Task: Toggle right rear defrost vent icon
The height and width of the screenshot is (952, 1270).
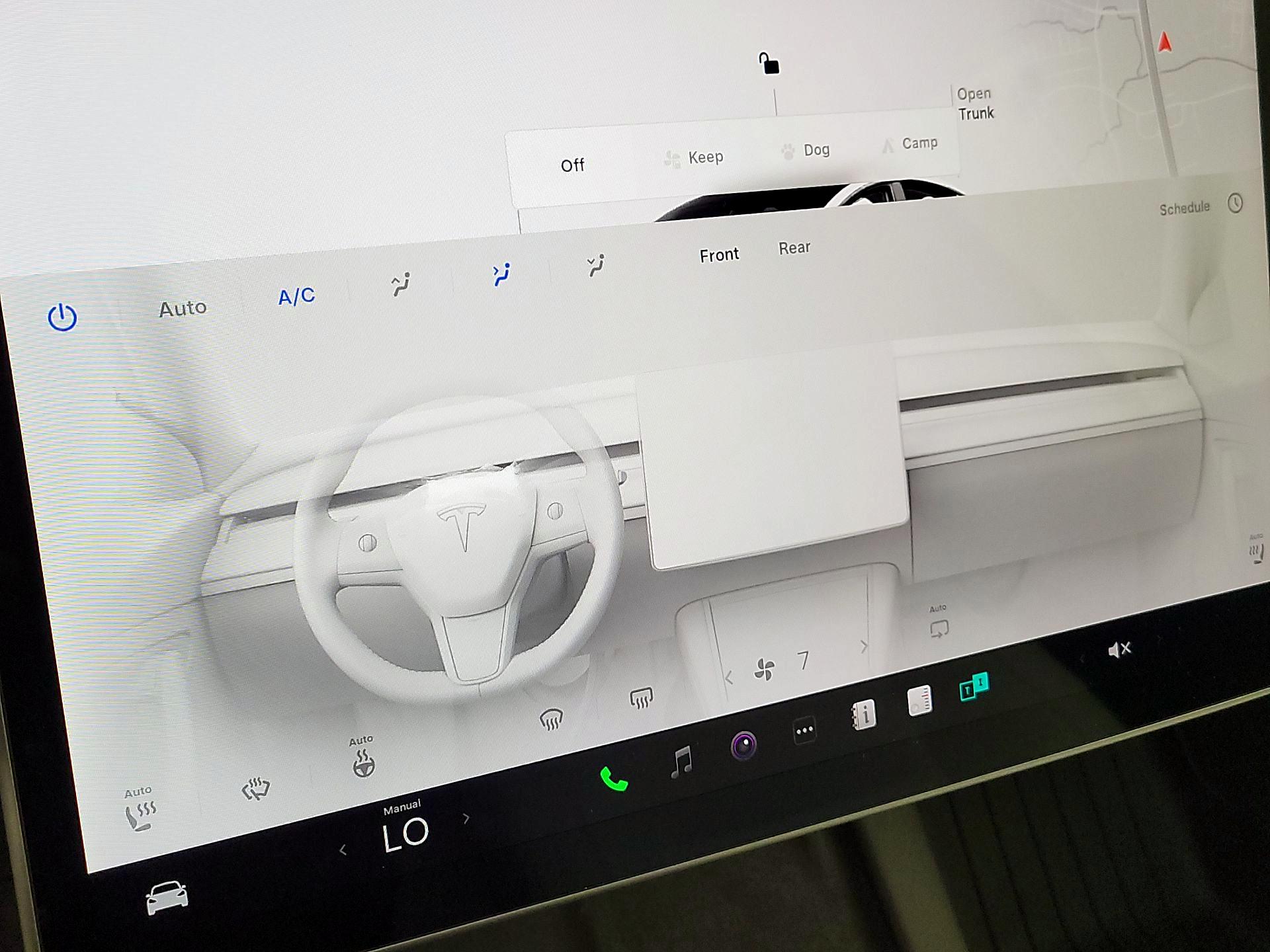Action: pos(641,697)
